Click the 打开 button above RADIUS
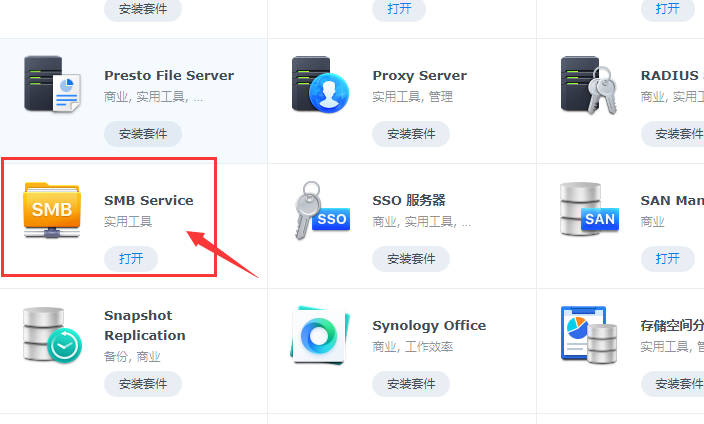This screenshot has height=424, width=704. pyautogui.click(x=668, y=9)
